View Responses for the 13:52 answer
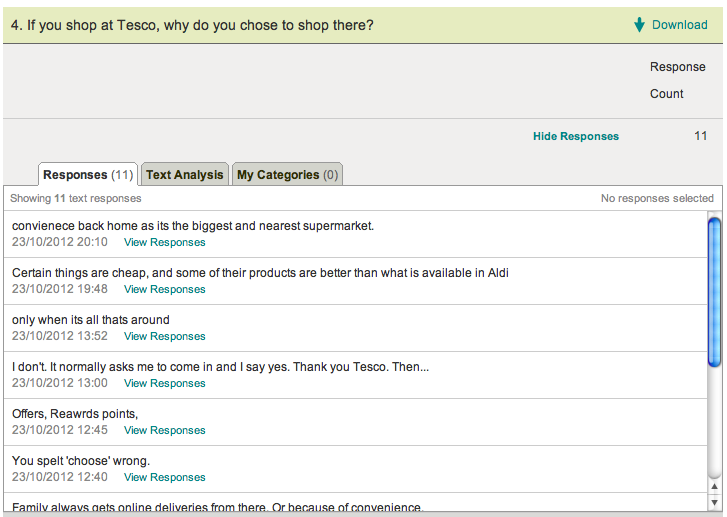The width and height of the screenshot is (727, 517). pos(164,336)
